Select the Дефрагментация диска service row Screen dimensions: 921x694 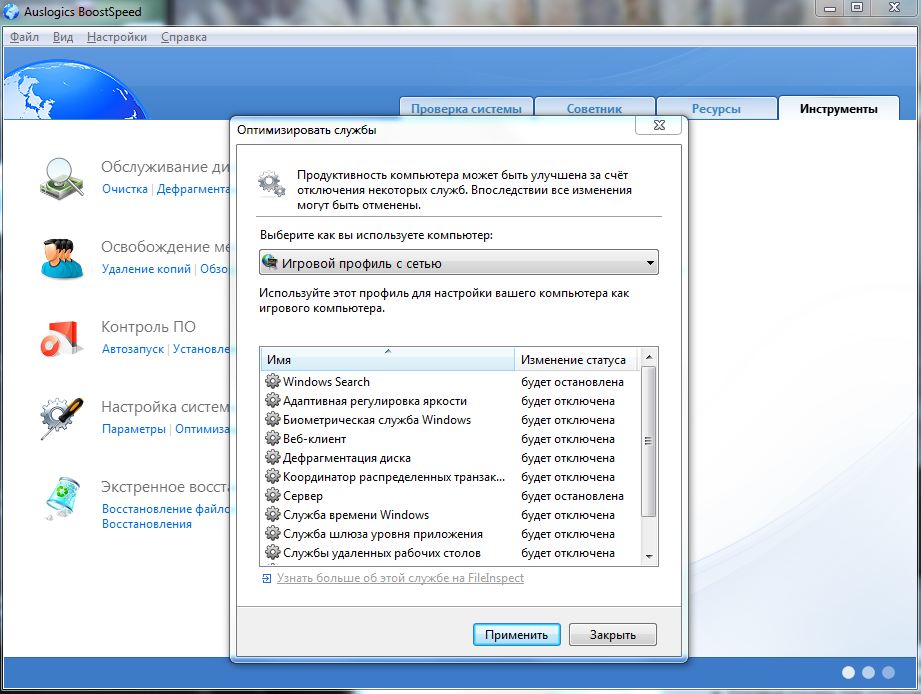[450, 457]
